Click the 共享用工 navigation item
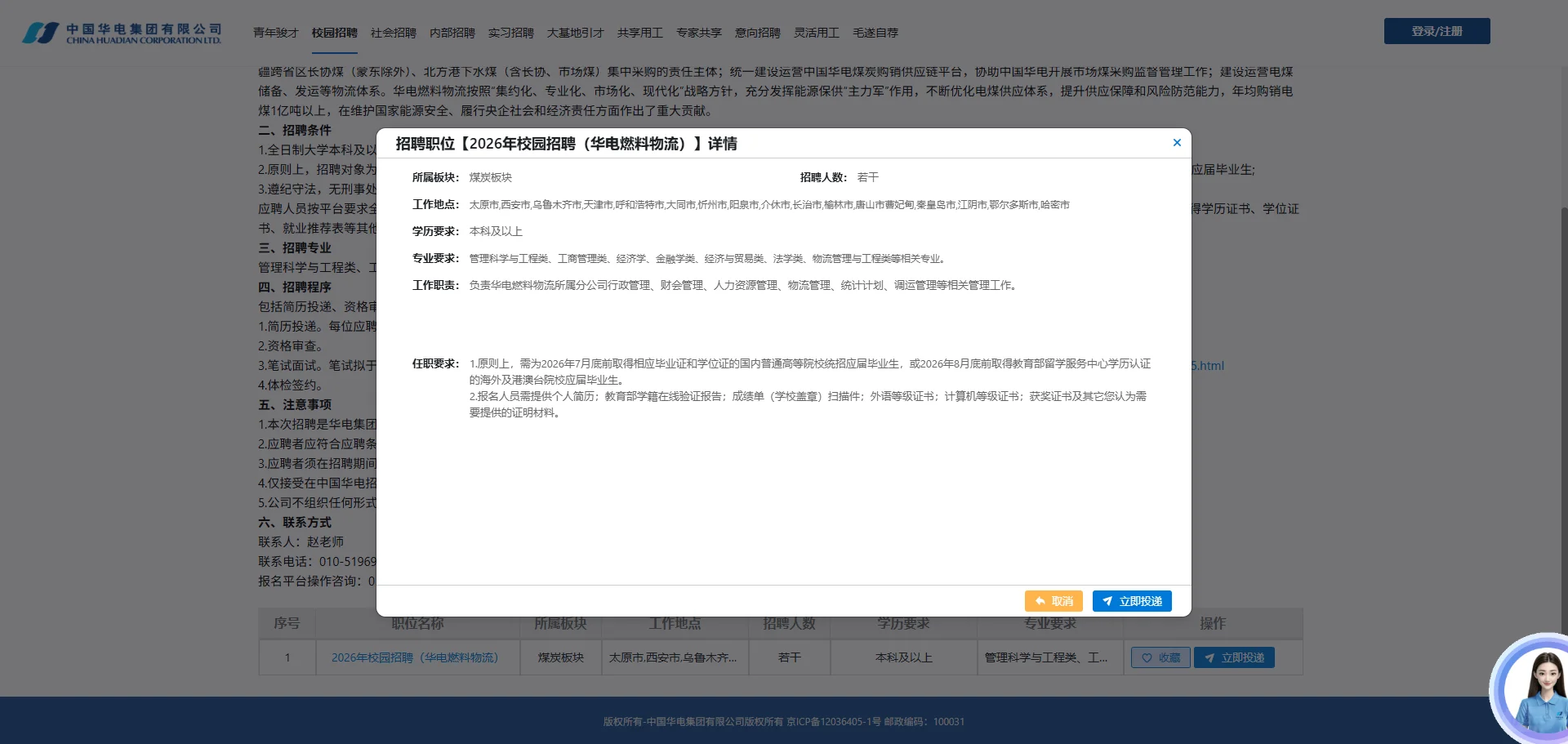The image size is (1568, 744). pos(641,33)
